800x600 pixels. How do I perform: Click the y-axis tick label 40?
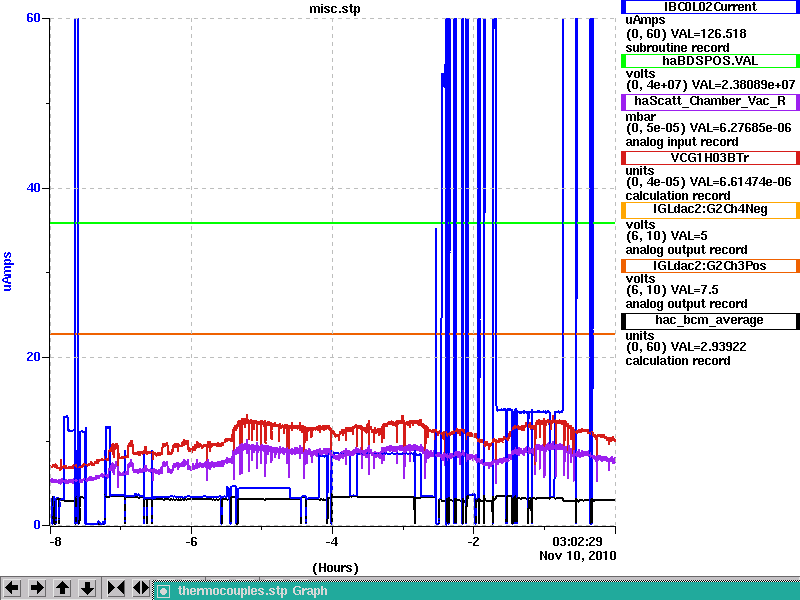[x=33, y=188]
